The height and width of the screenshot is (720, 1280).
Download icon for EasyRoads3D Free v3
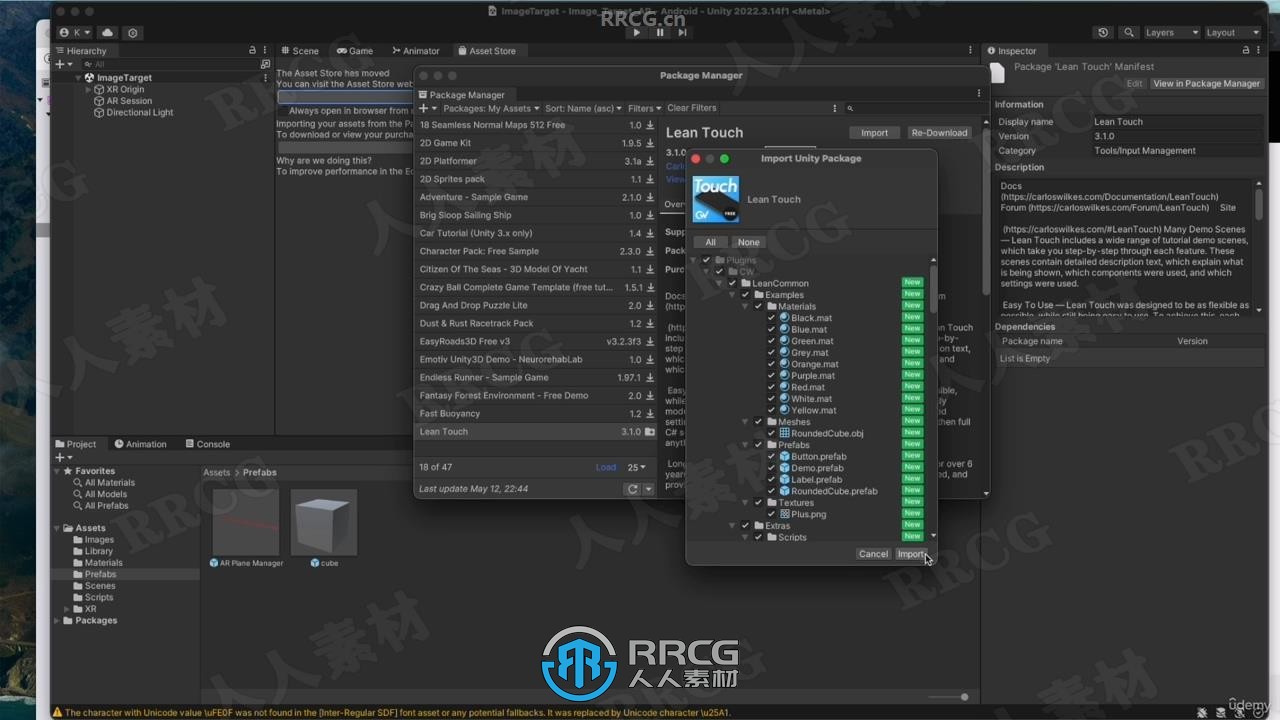[x=650, y=341]
